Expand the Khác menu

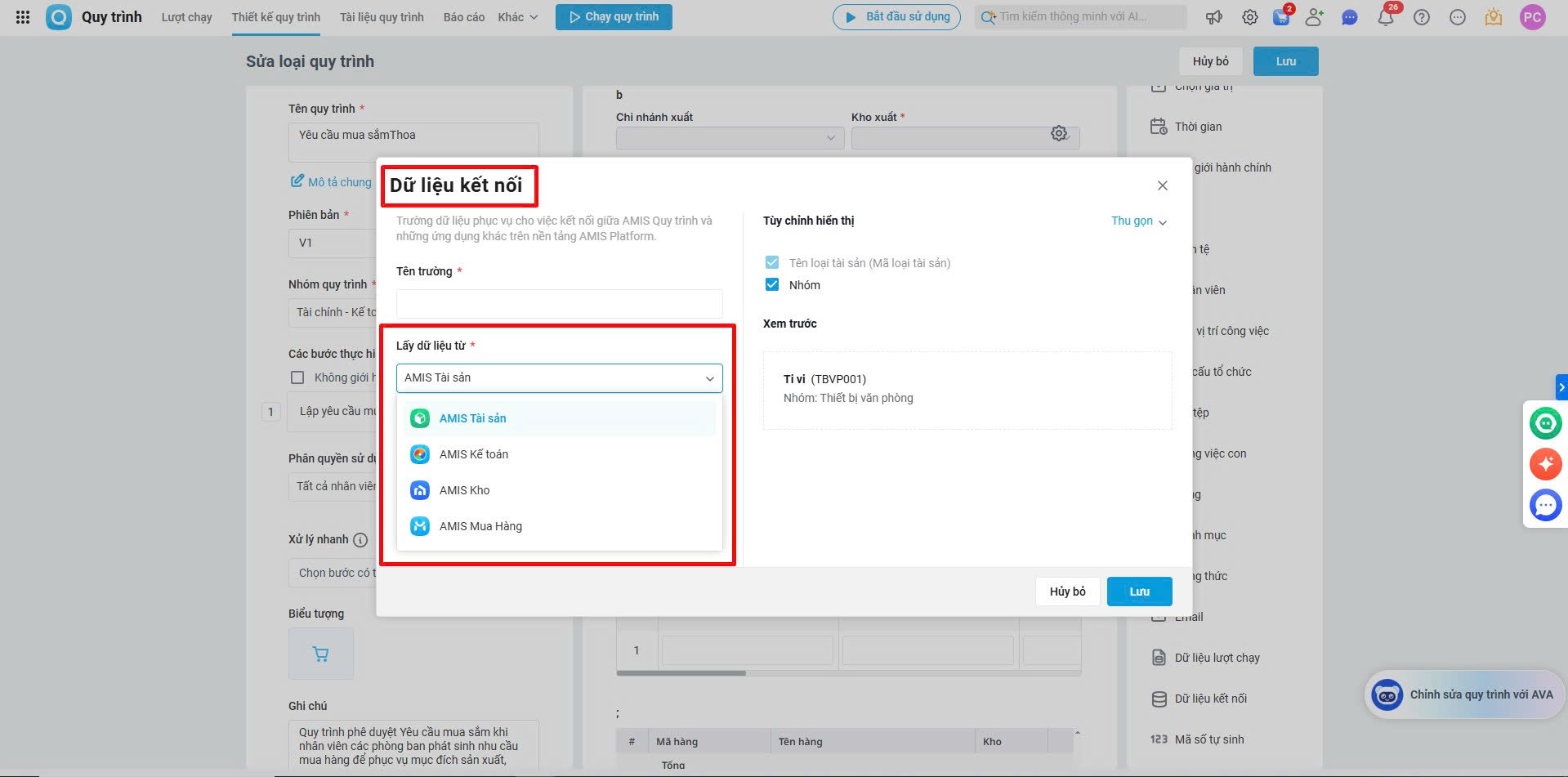coord(518,17)
